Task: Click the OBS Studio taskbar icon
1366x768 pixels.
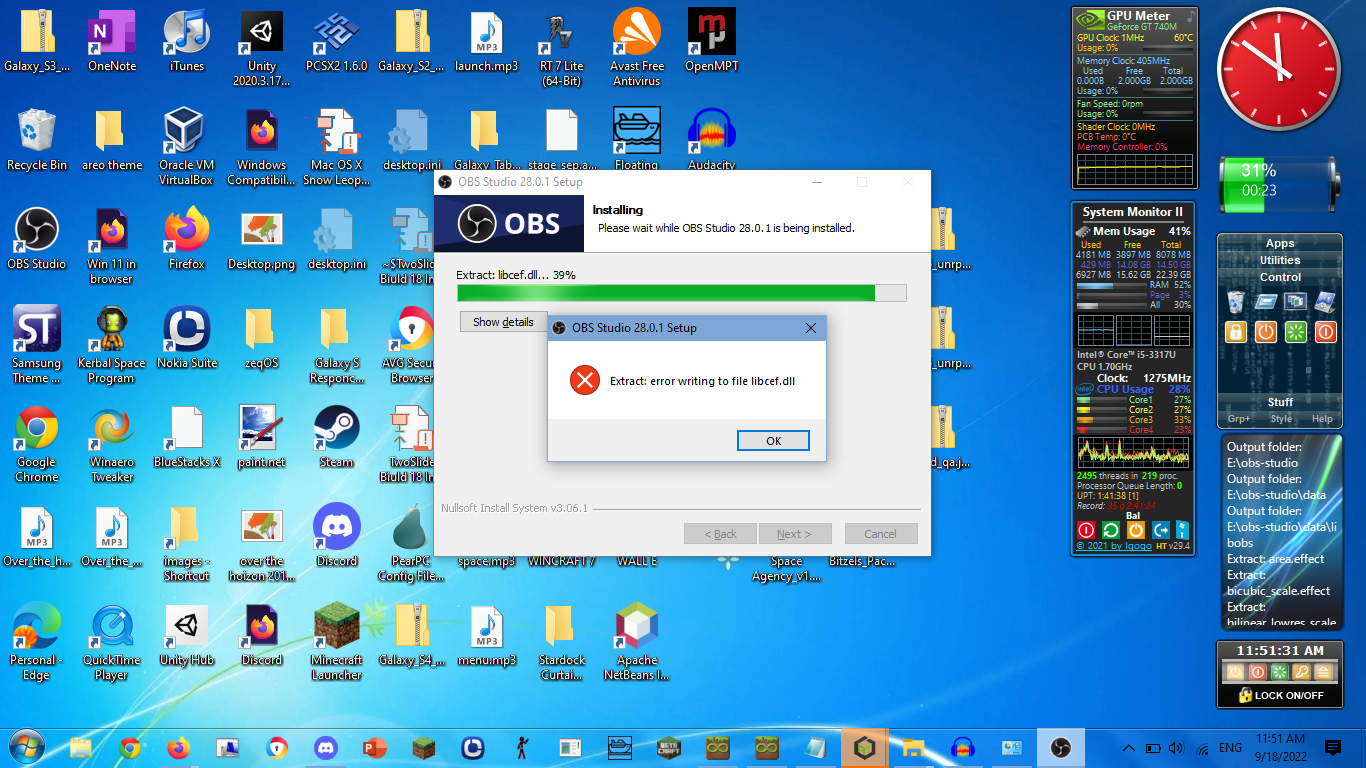Action: pos(1060,747)
